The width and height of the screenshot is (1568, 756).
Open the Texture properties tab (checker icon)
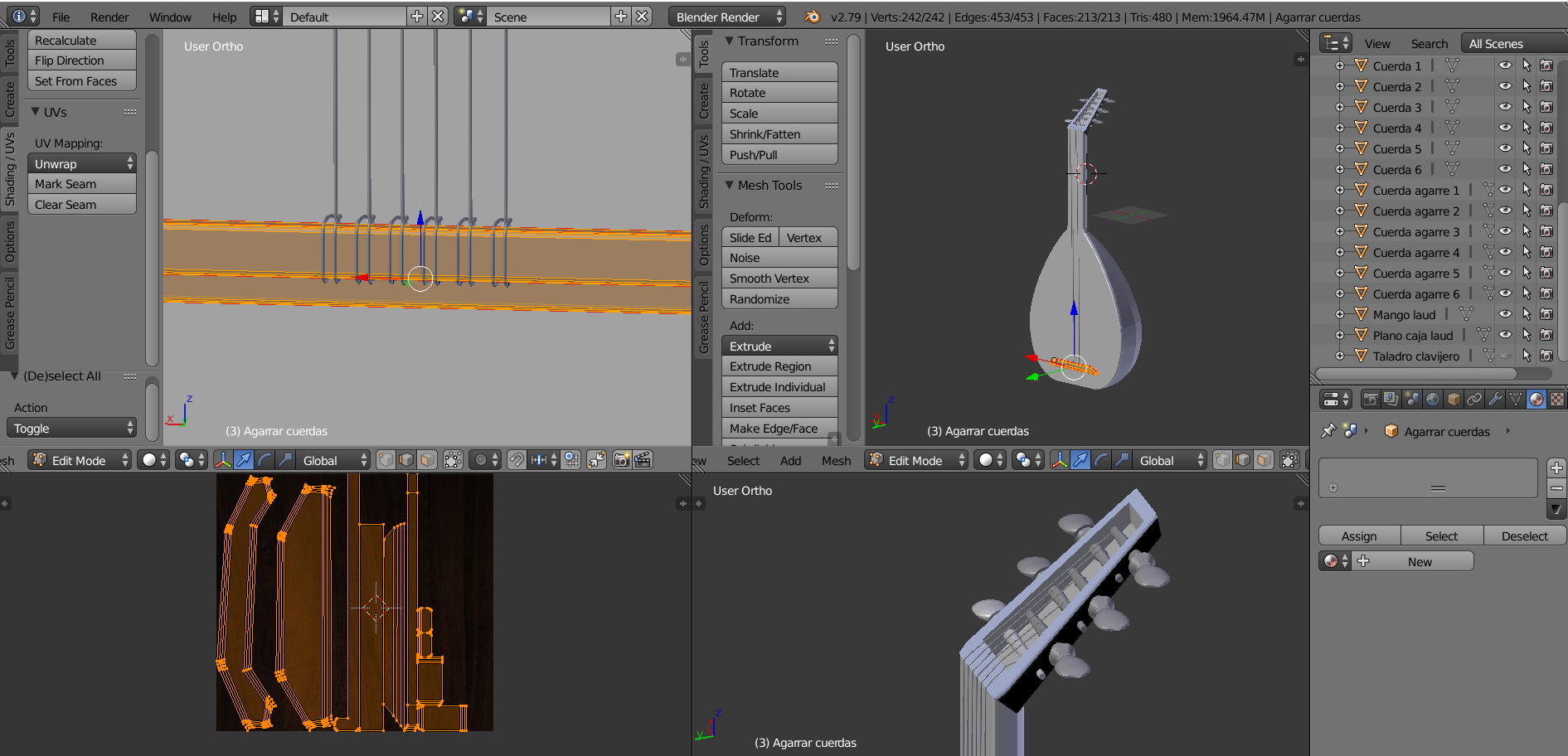click(x=1557, y=400)
